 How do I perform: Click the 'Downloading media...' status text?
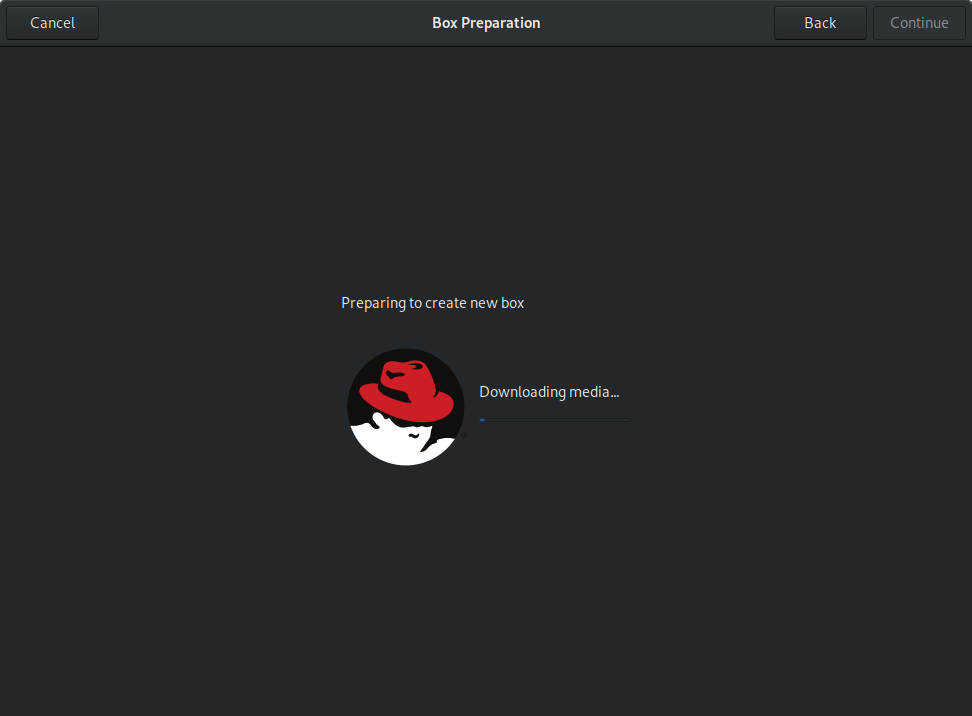549,392
